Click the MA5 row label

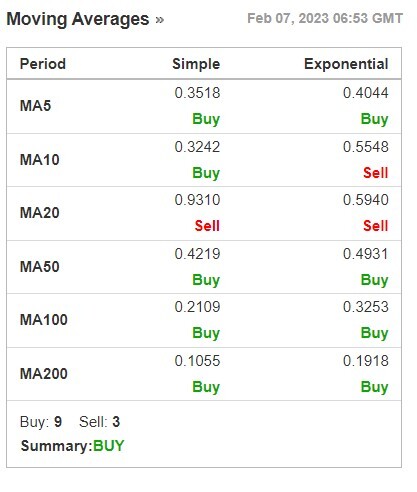(x=35, y=106)
